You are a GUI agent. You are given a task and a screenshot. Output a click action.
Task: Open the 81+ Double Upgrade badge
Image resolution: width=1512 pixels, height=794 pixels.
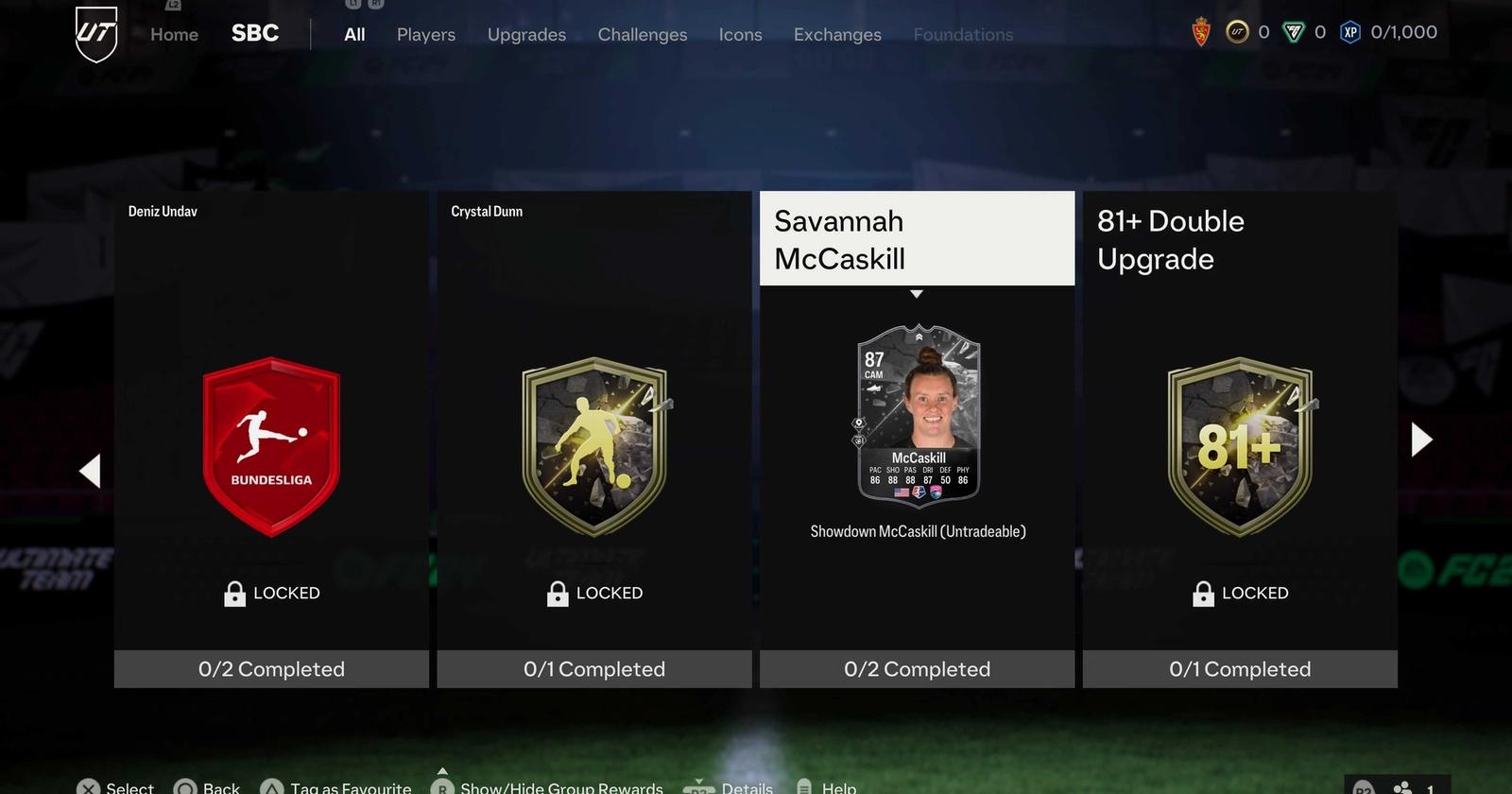[x=1240, y=446]
